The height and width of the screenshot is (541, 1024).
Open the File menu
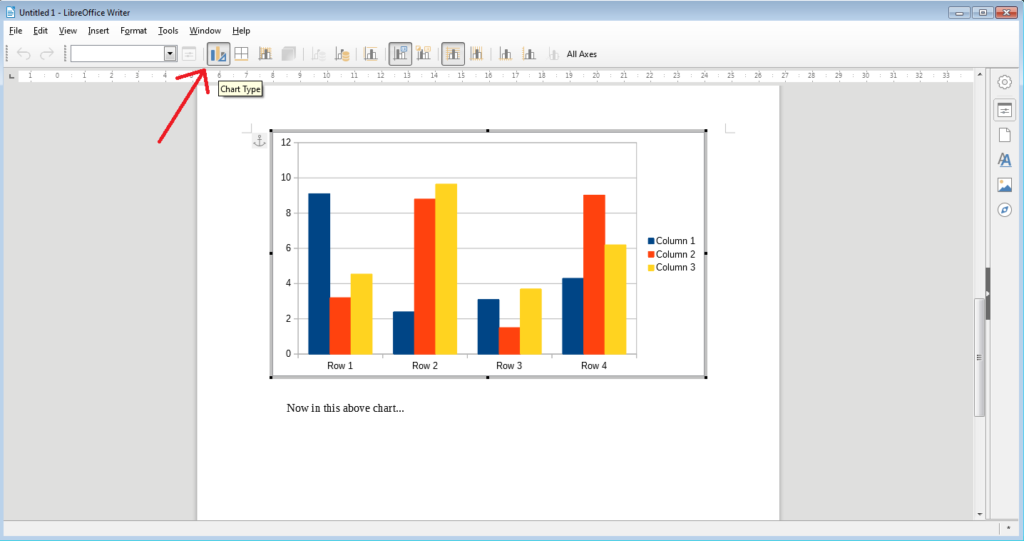tap(16, 31)
